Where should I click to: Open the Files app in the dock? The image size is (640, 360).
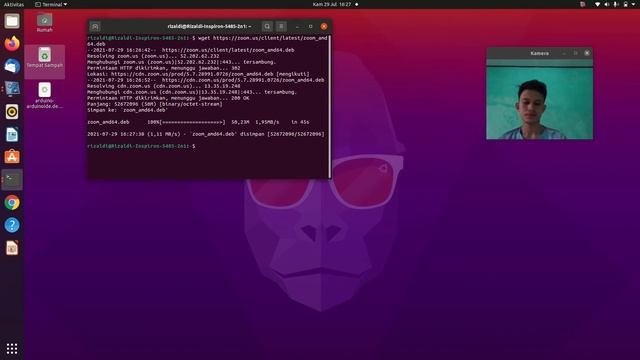point(12,21)
